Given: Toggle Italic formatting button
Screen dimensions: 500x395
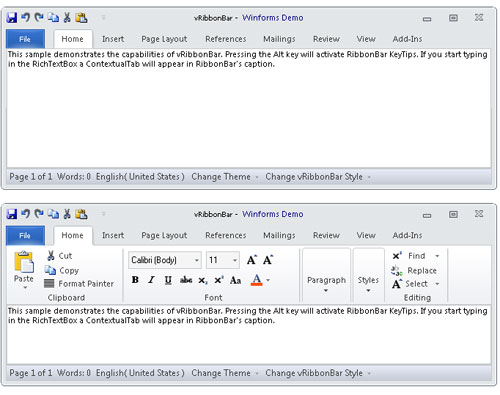Looking at the screenshot, I should pos(152,280).
